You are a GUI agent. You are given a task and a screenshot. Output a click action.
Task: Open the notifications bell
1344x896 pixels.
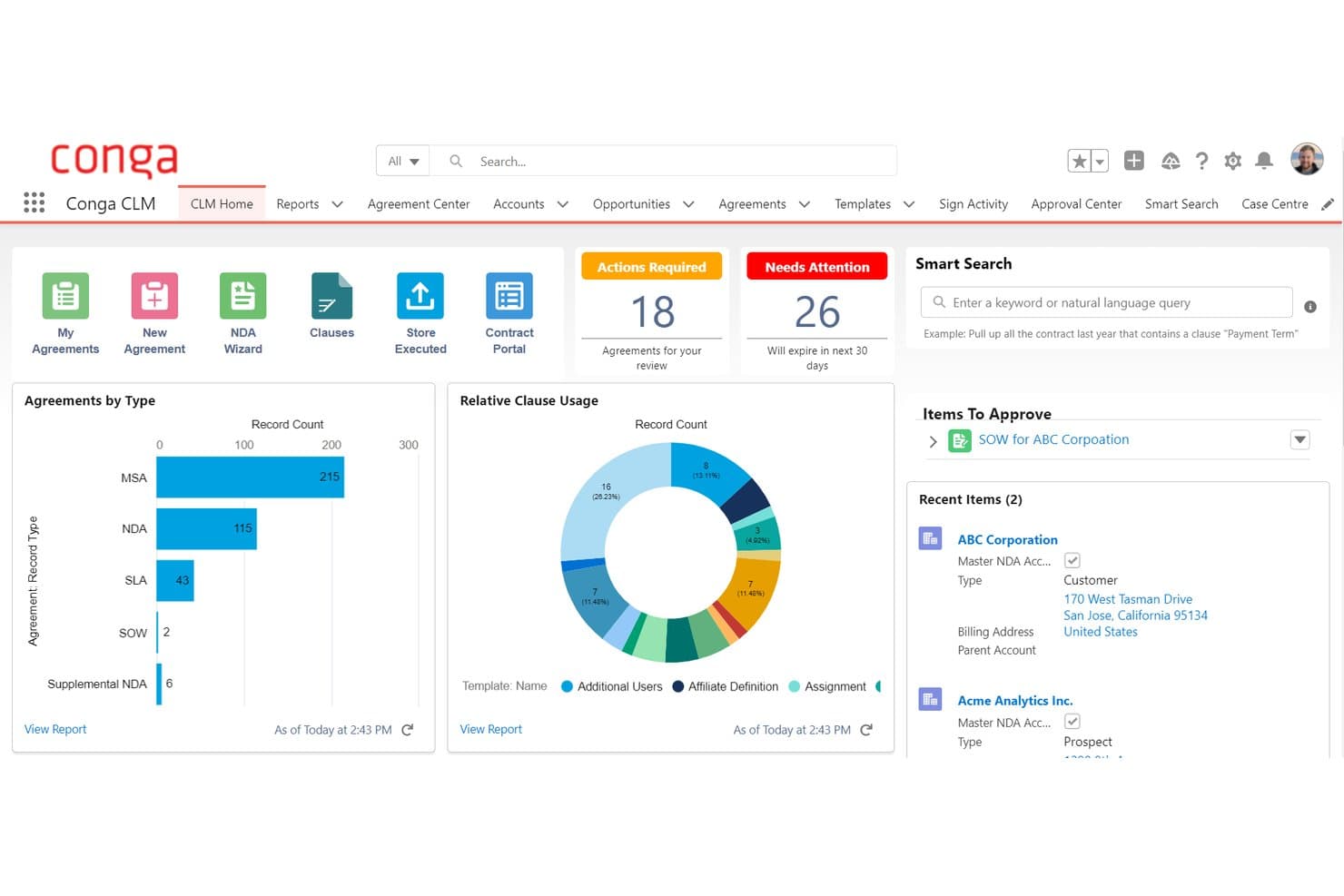(x=1263, y=161)
